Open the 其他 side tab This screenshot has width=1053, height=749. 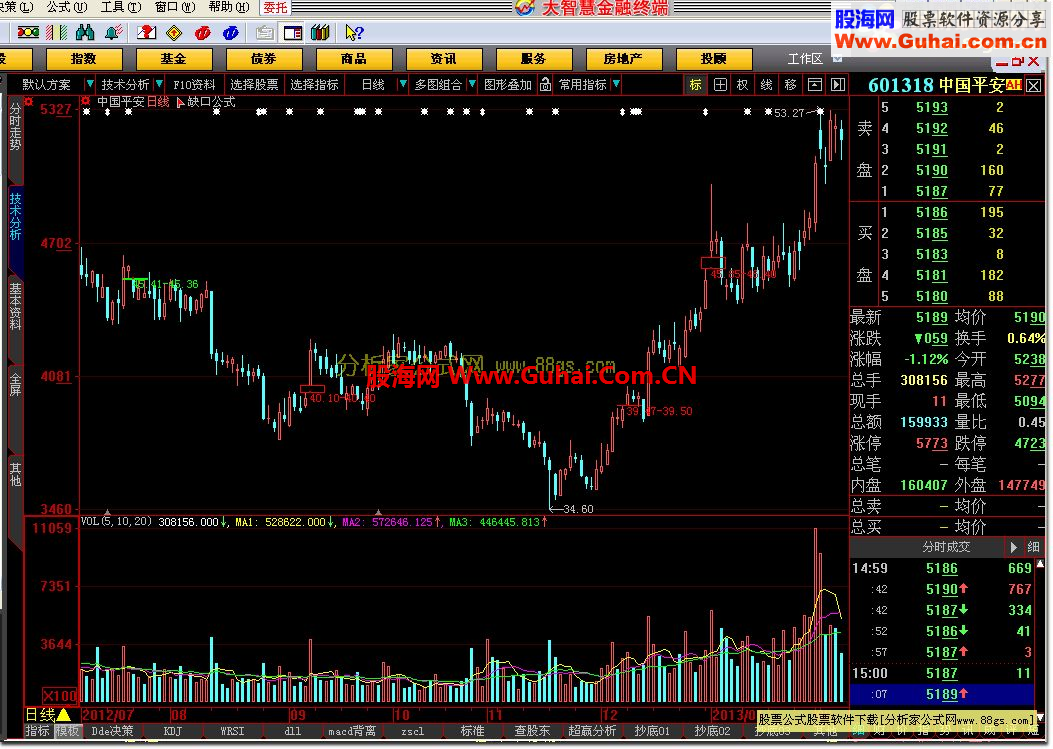pos(15,474)
